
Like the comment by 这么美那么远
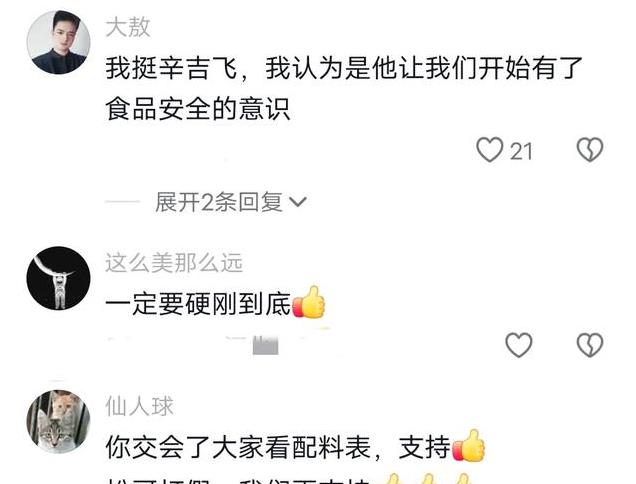pyautogui.click(x=518, y=345)
